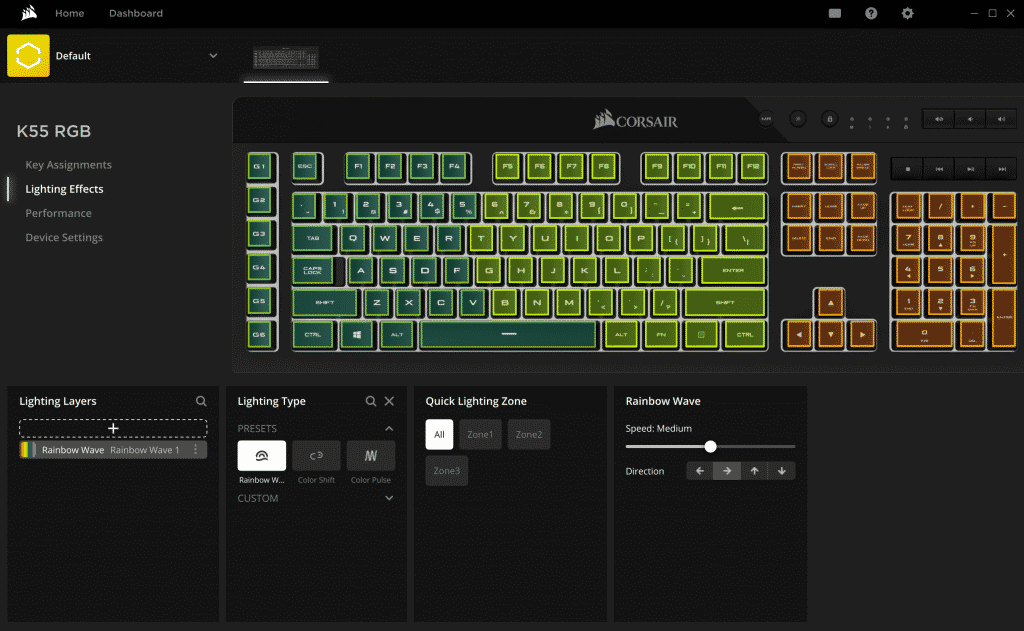Close the Lighting Type panel
This screenshot has width=1024, height=631.
[389, 401]
